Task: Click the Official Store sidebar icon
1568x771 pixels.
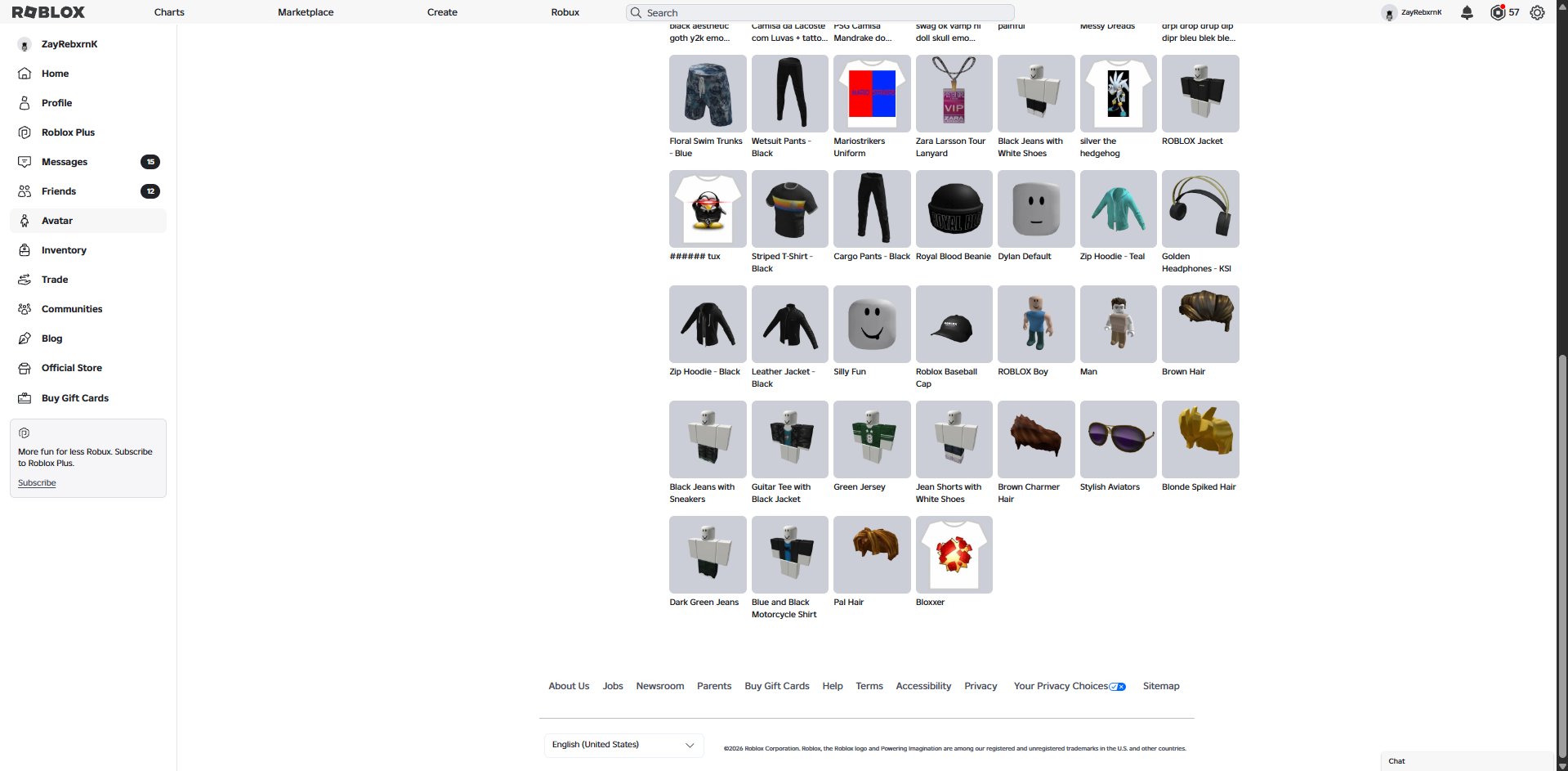Action: click(25, 368)
